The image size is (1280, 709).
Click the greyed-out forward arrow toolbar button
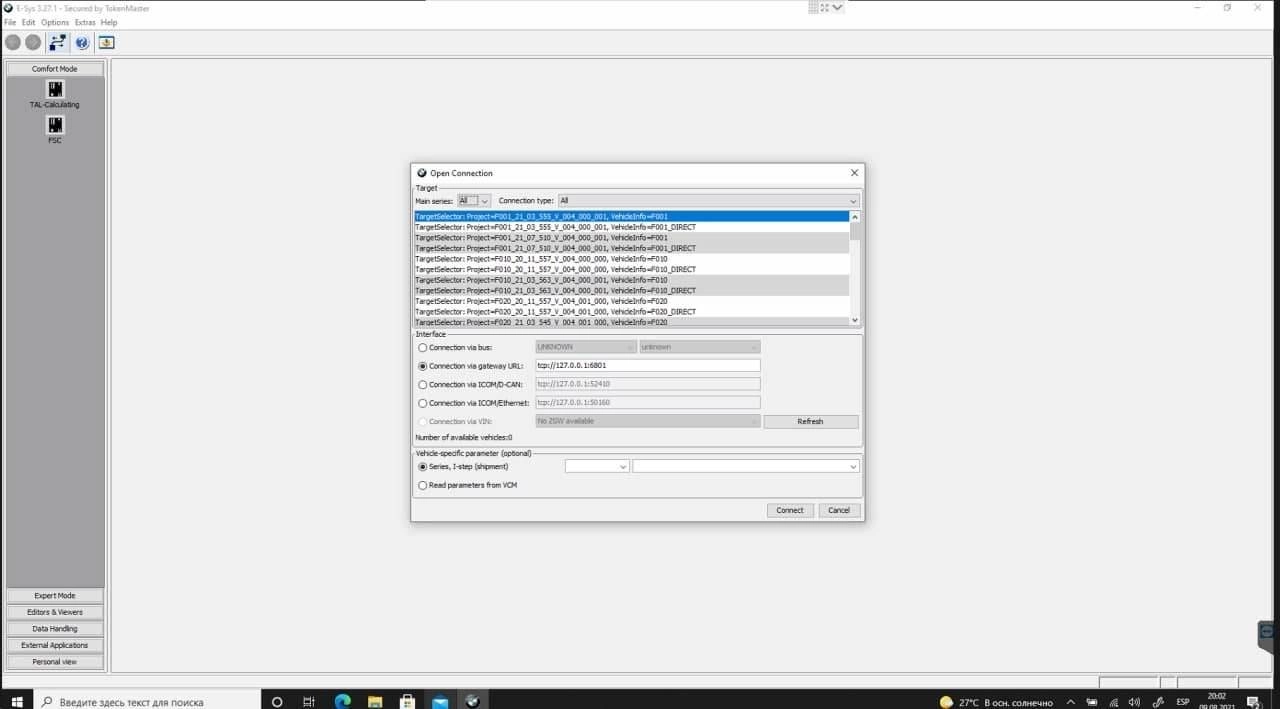point(33,43)
